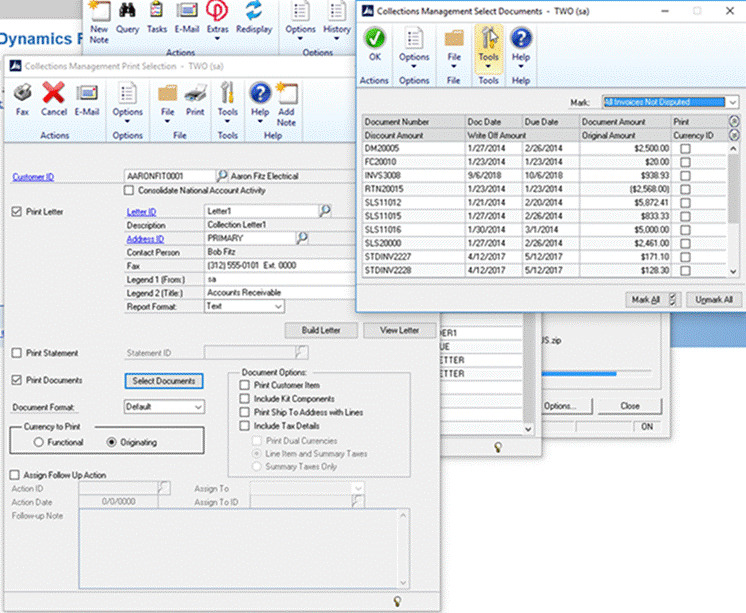Check Print box for document INVS3008
746x613 pixels.
coord(685,176)
